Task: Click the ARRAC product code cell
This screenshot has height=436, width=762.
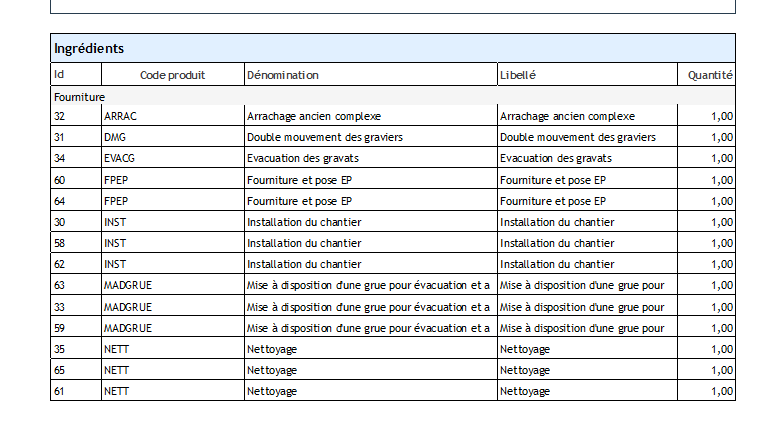Action: click(x=121, y=116)
